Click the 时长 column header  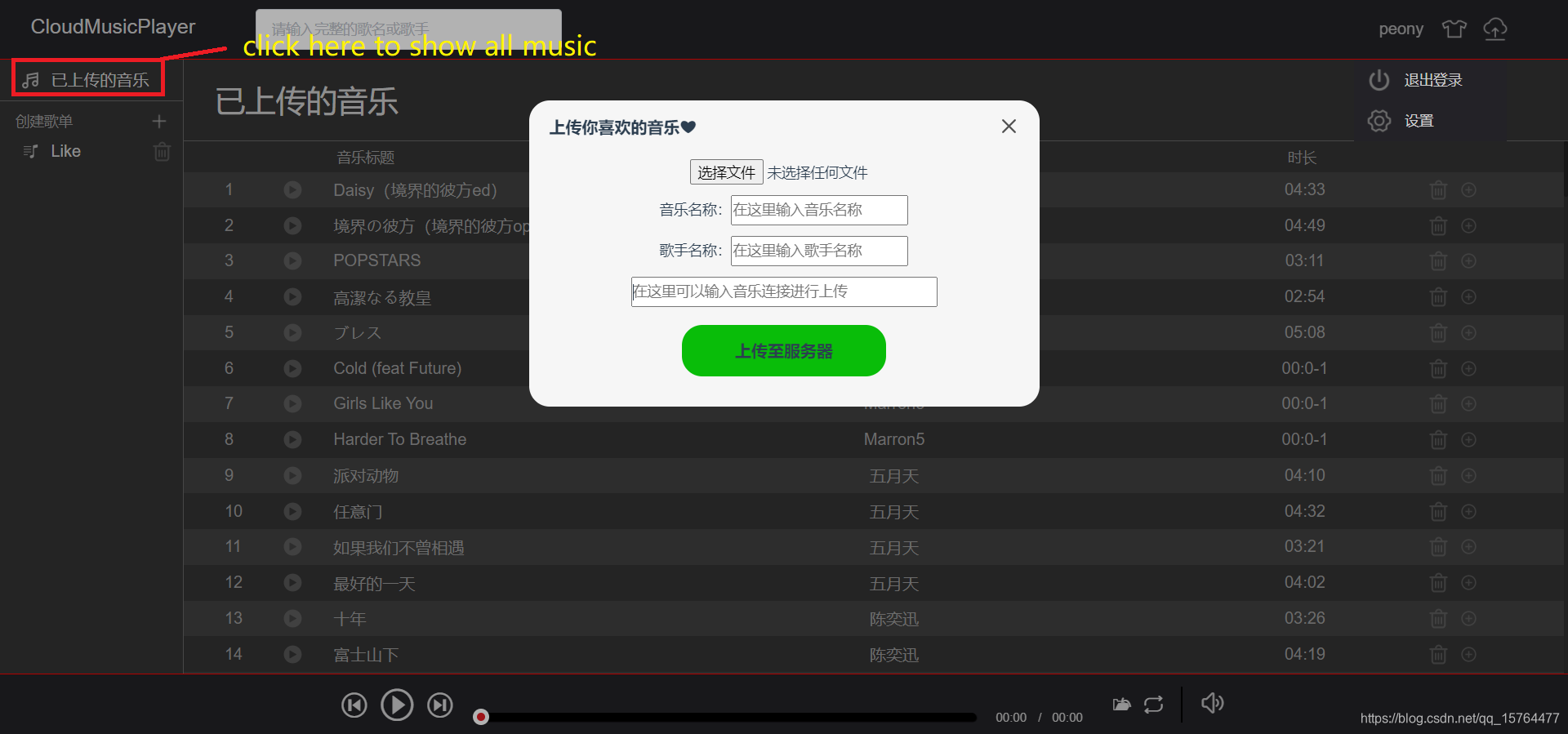click(1302, 158)
